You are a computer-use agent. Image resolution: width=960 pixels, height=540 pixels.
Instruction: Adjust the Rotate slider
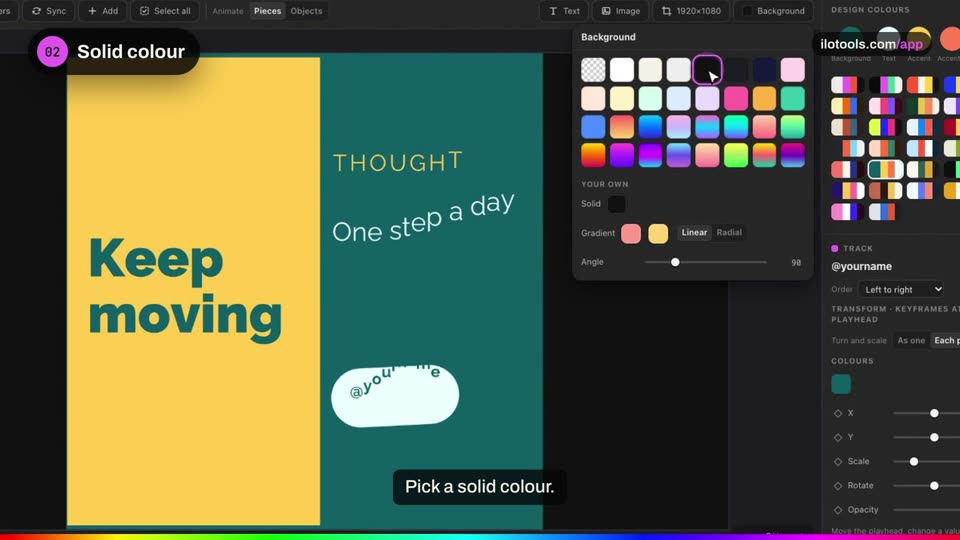926,486
